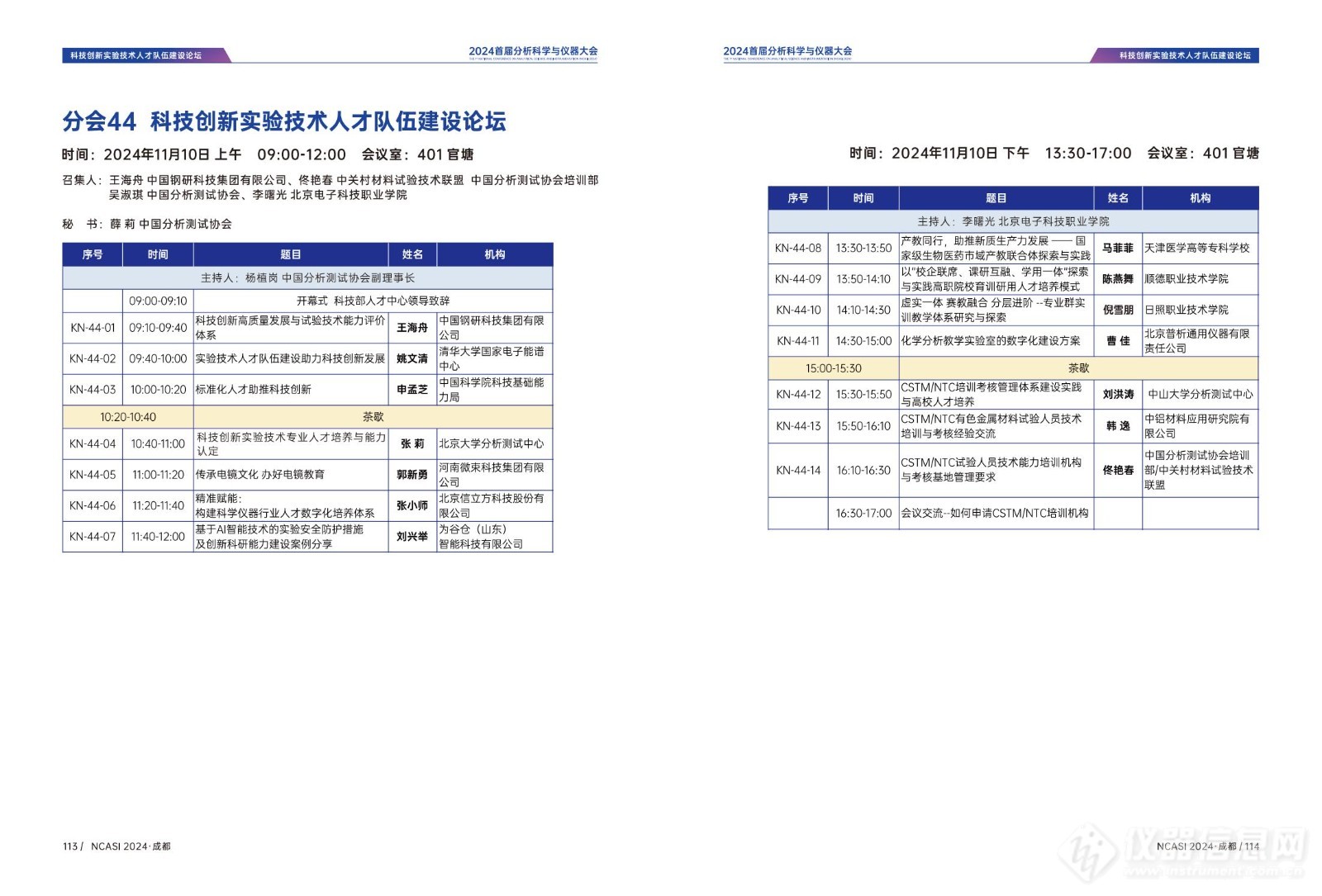Select cell KN-44-04 in left table
1322x896 pixels.
coord(93,443)
